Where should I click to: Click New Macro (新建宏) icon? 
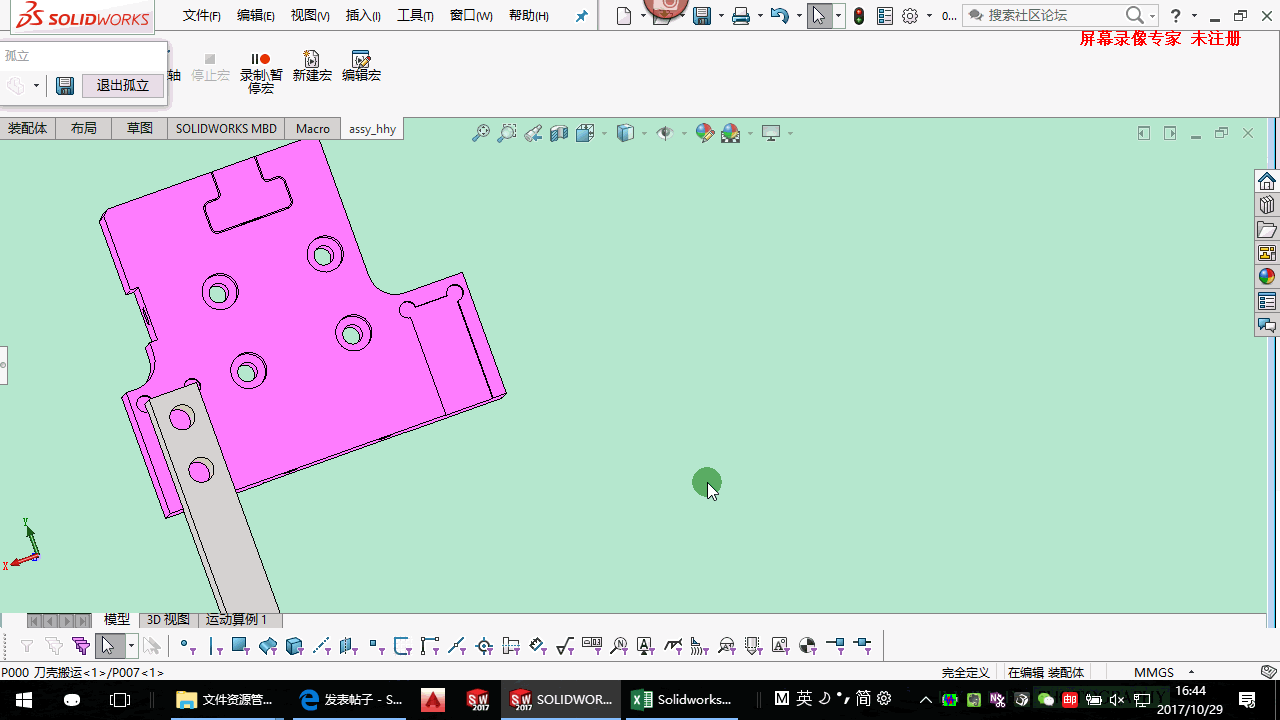tap(312, 67)
